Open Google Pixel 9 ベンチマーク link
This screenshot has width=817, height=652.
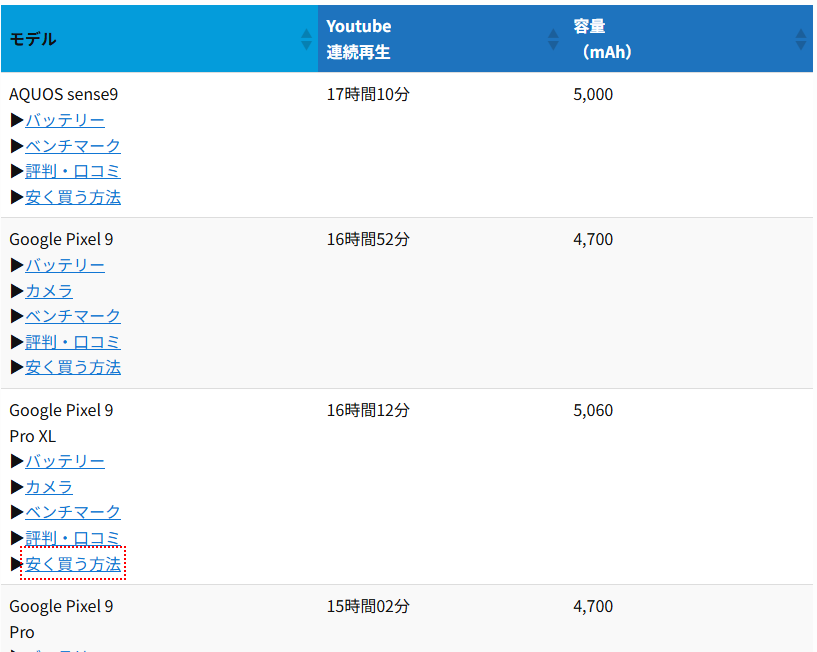[x=73, y=316]
